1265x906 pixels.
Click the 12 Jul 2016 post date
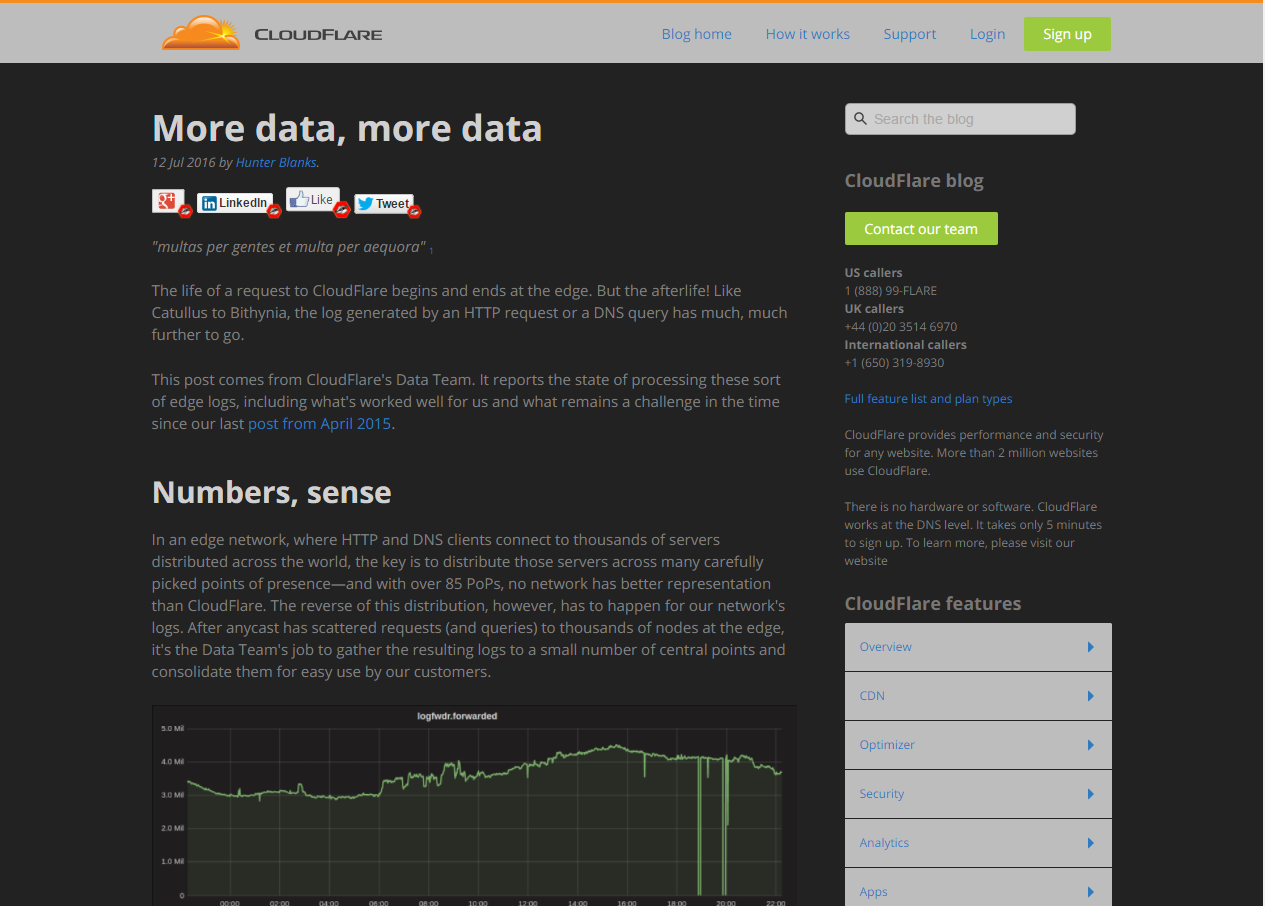(x=183, y=162)
